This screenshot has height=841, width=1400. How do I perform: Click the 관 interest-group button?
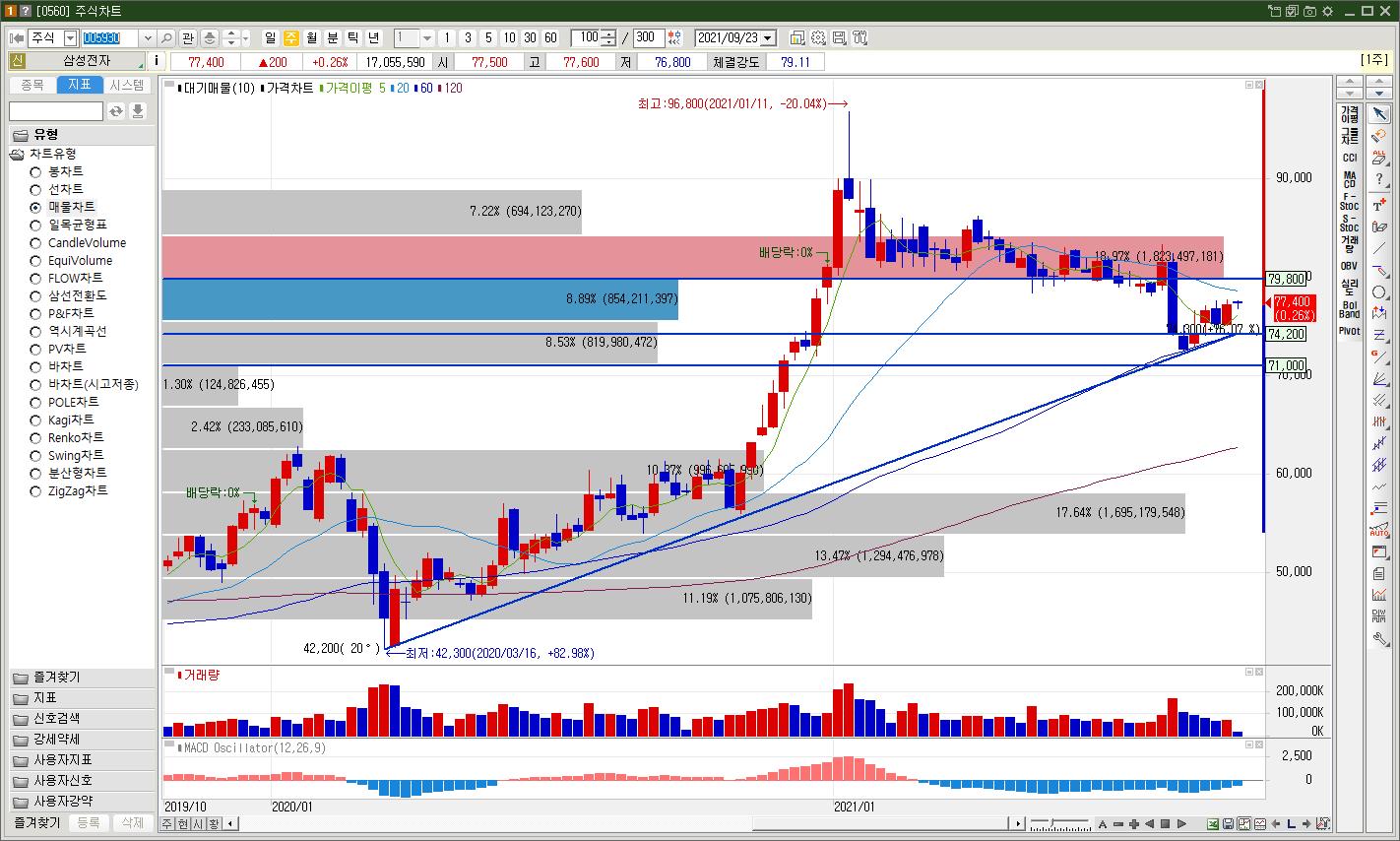[x=188, y=38]
